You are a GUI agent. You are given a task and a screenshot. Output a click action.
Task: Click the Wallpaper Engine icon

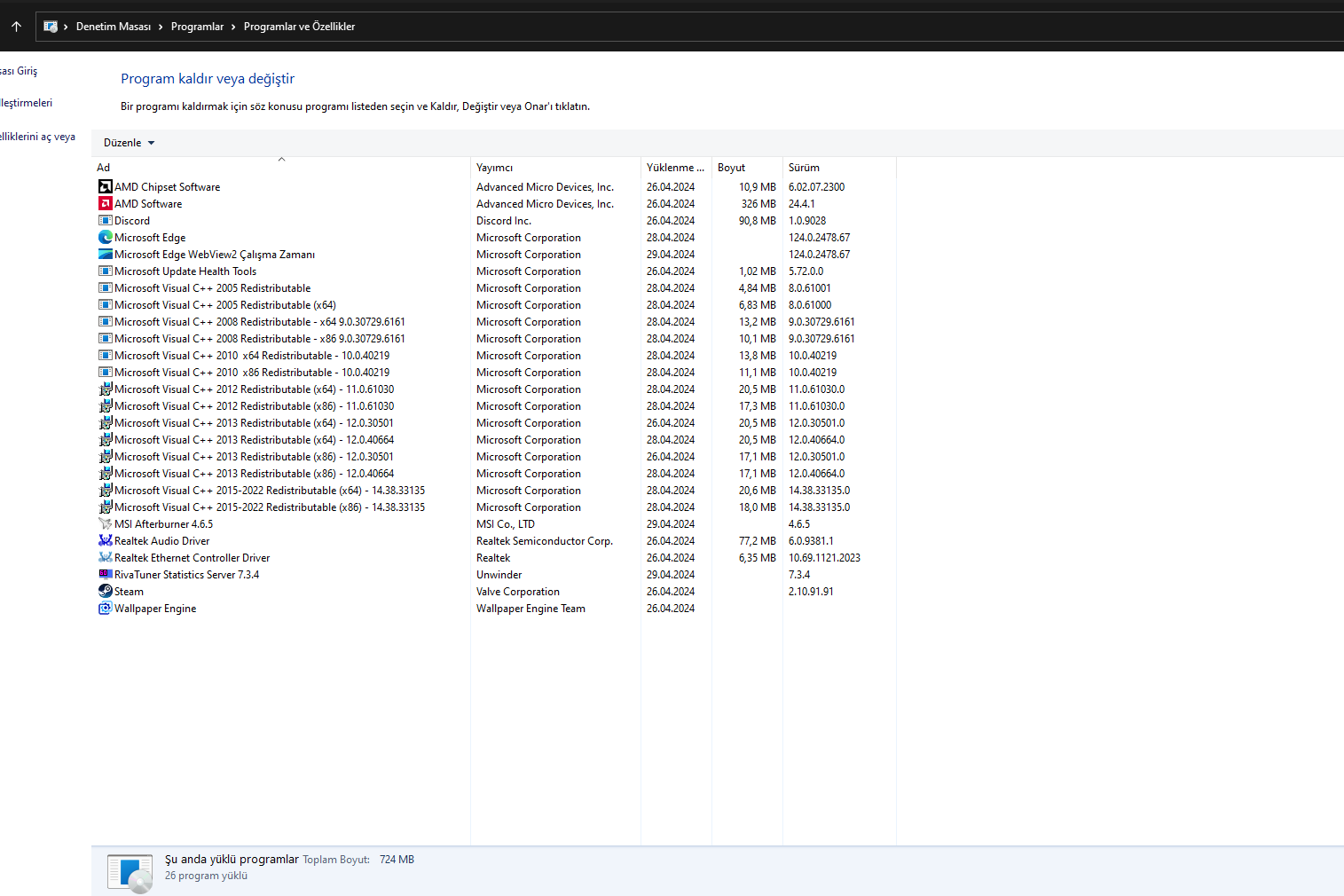coord(106,609)
